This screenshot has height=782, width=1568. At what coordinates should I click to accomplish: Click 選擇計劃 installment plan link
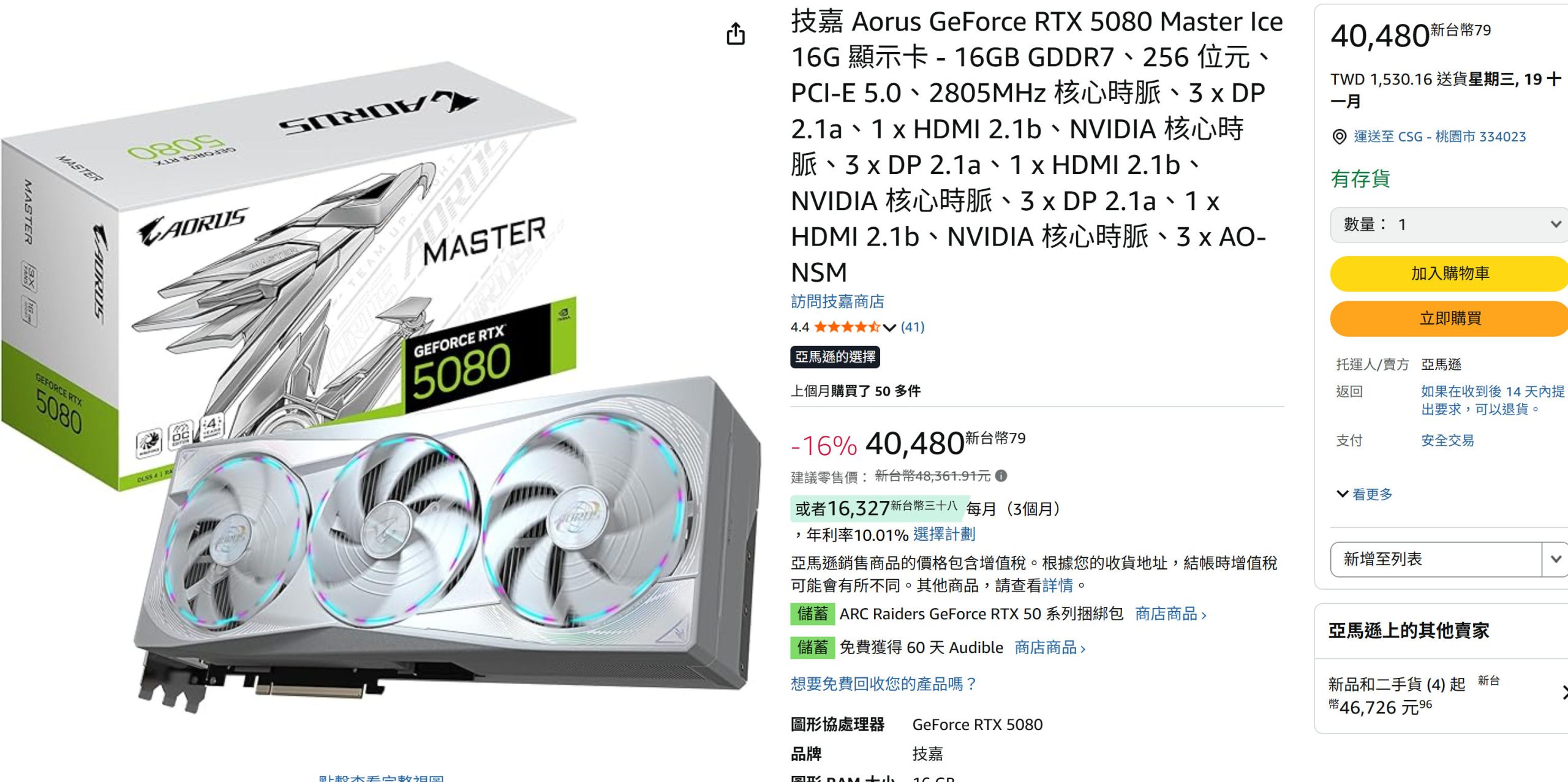point(944,535)
